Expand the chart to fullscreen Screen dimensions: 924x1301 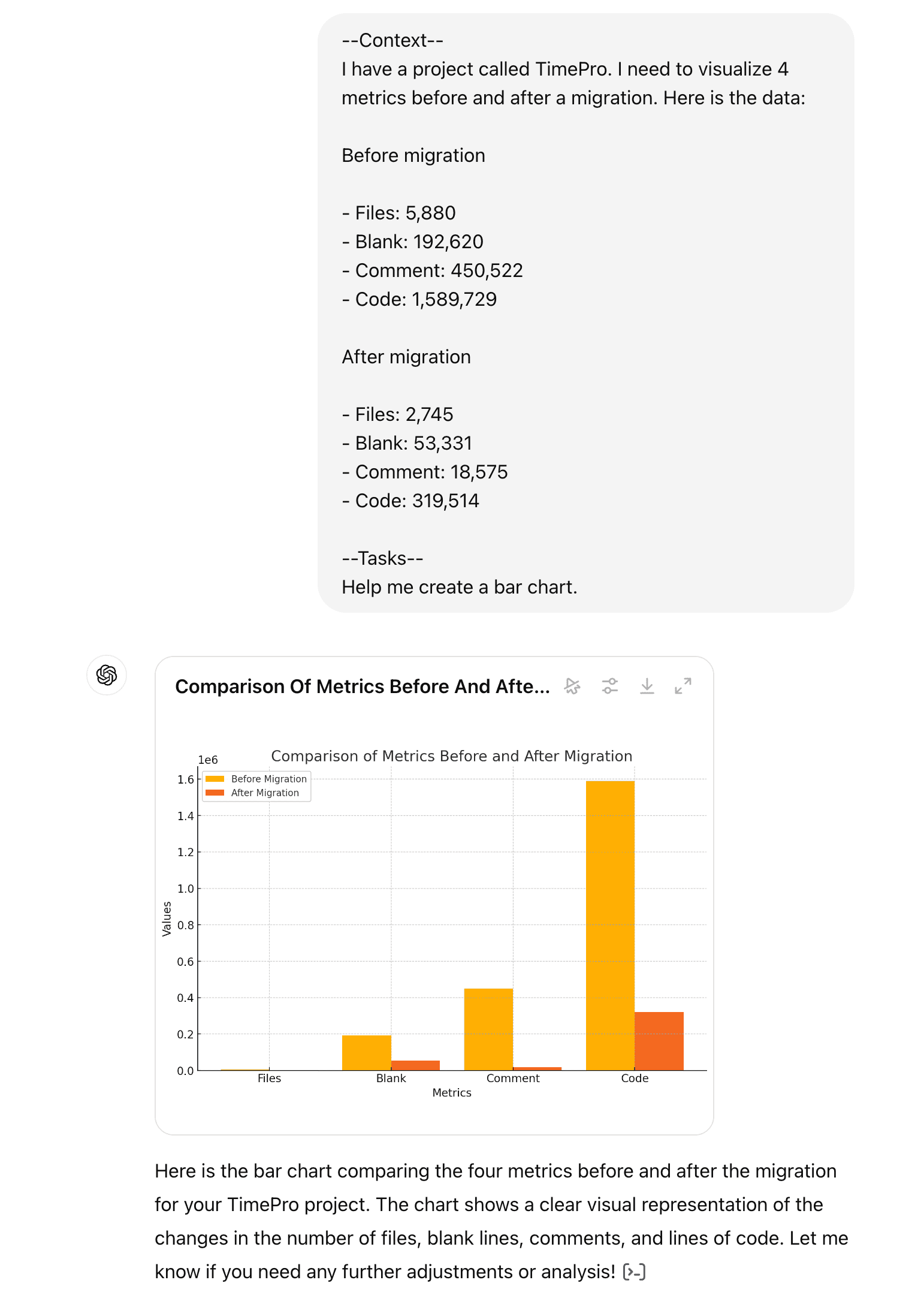coord(683,686)
